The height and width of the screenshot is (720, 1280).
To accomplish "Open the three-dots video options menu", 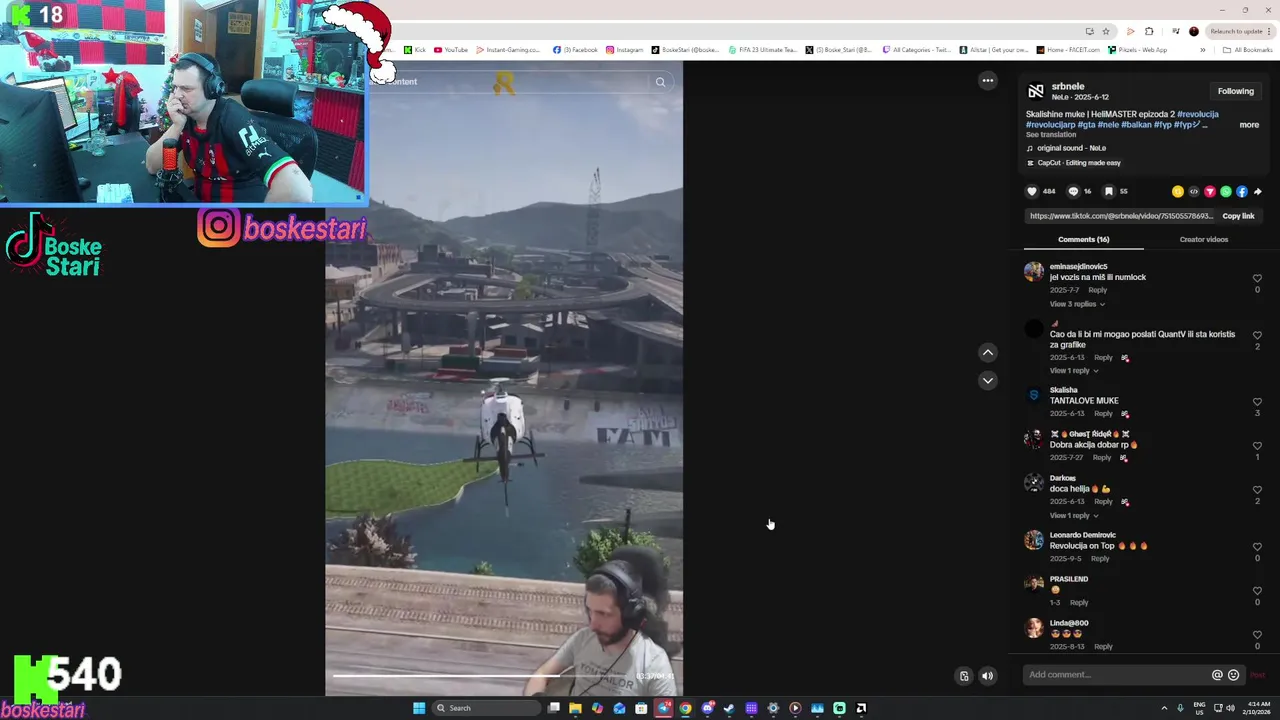I will coord(988,81).
